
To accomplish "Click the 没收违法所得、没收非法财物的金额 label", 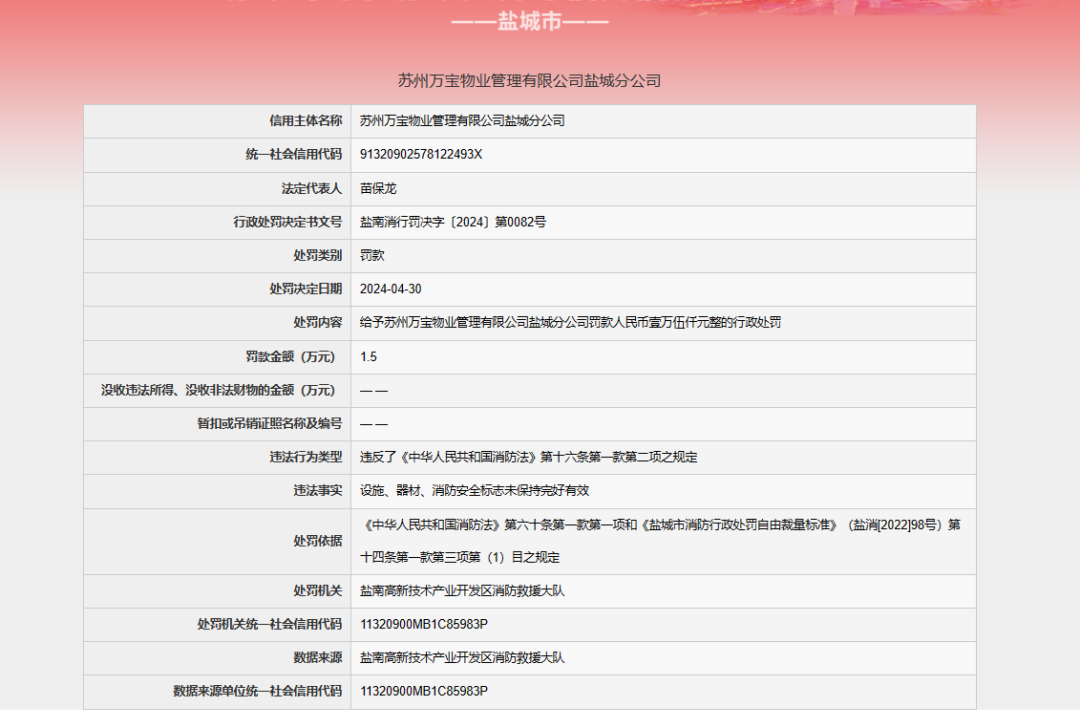I will (218, 391).
